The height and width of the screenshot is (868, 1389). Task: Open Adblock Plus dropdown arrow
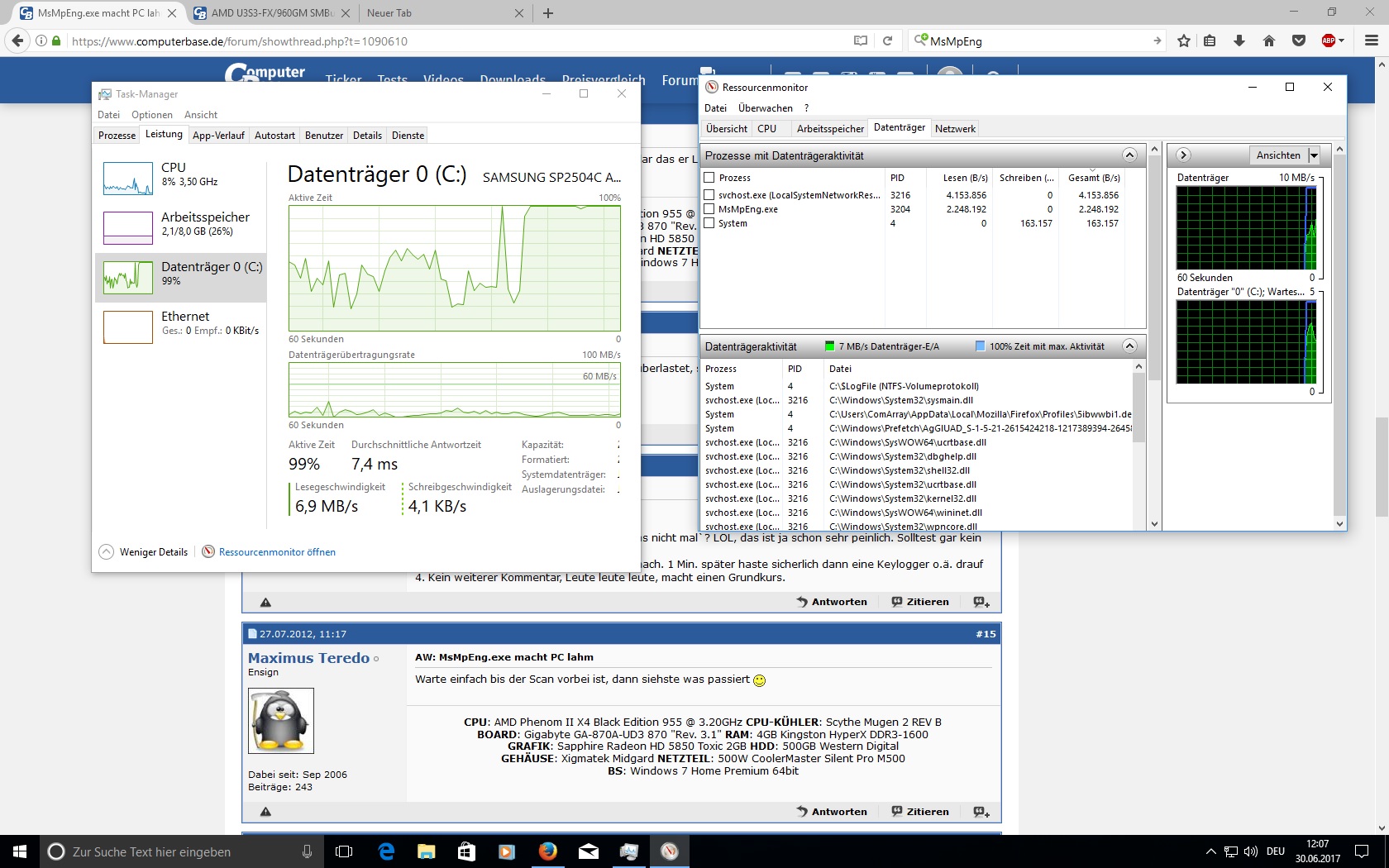coord(1342,41)
